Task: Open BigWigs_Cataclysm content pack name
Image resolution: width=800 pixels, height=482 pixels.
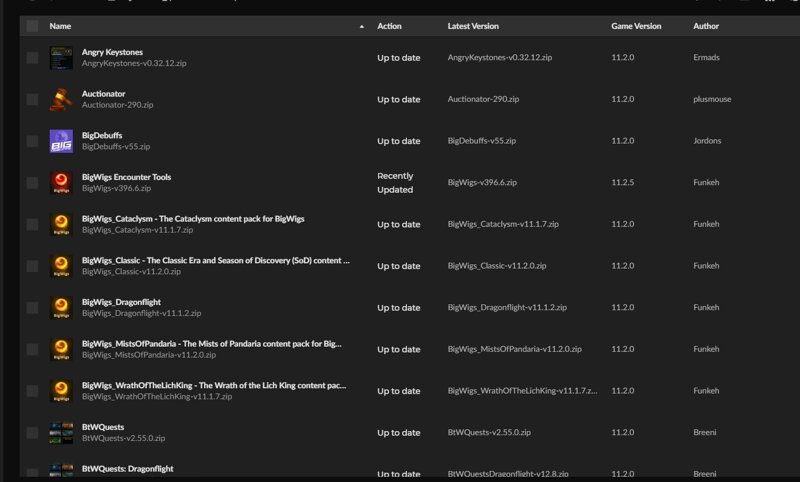Action: [193, 219]
